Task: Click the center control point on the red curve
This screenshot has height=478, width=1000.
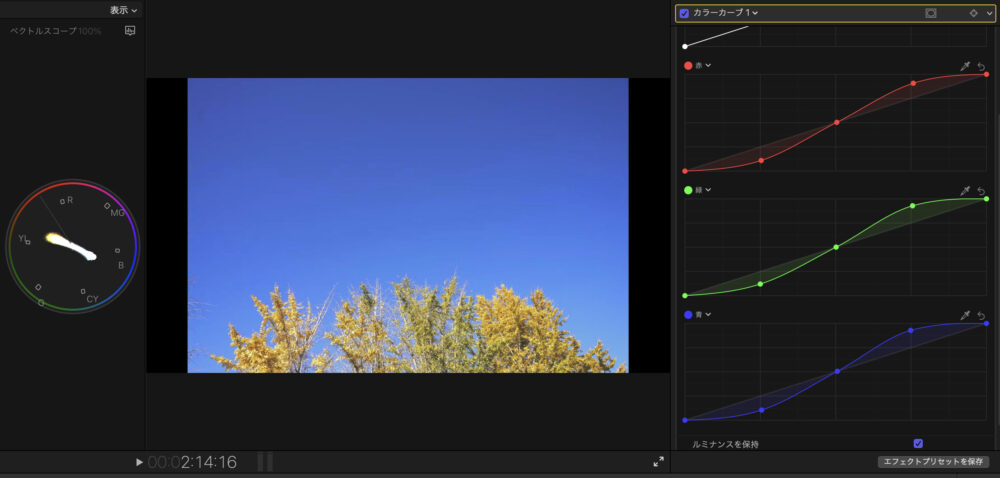Action: pos(837,122)
